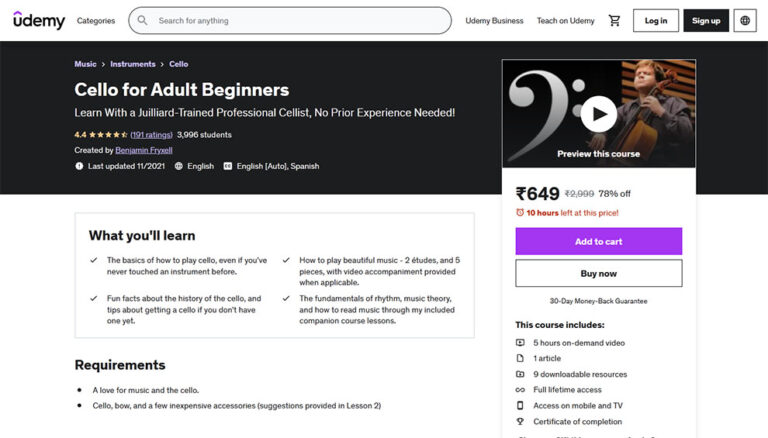Open the 191 ratings link
The height and width of the screenshot is (438, 768).
[x=152, y=135]
